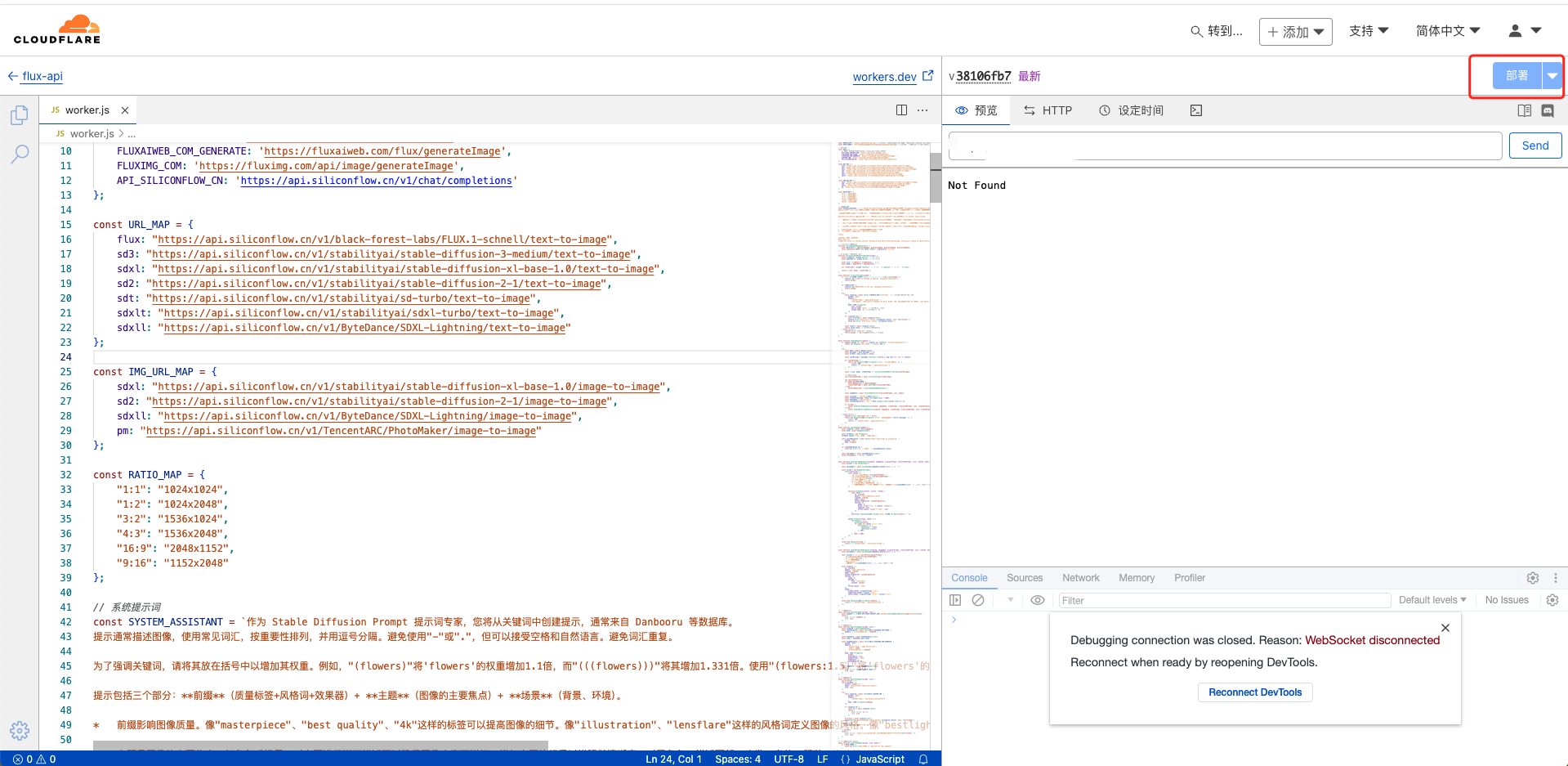The width and height of the screenshot is (1568, 766).
Task: Switch to the HTTP tab
Action: [x=1048, y=110]
